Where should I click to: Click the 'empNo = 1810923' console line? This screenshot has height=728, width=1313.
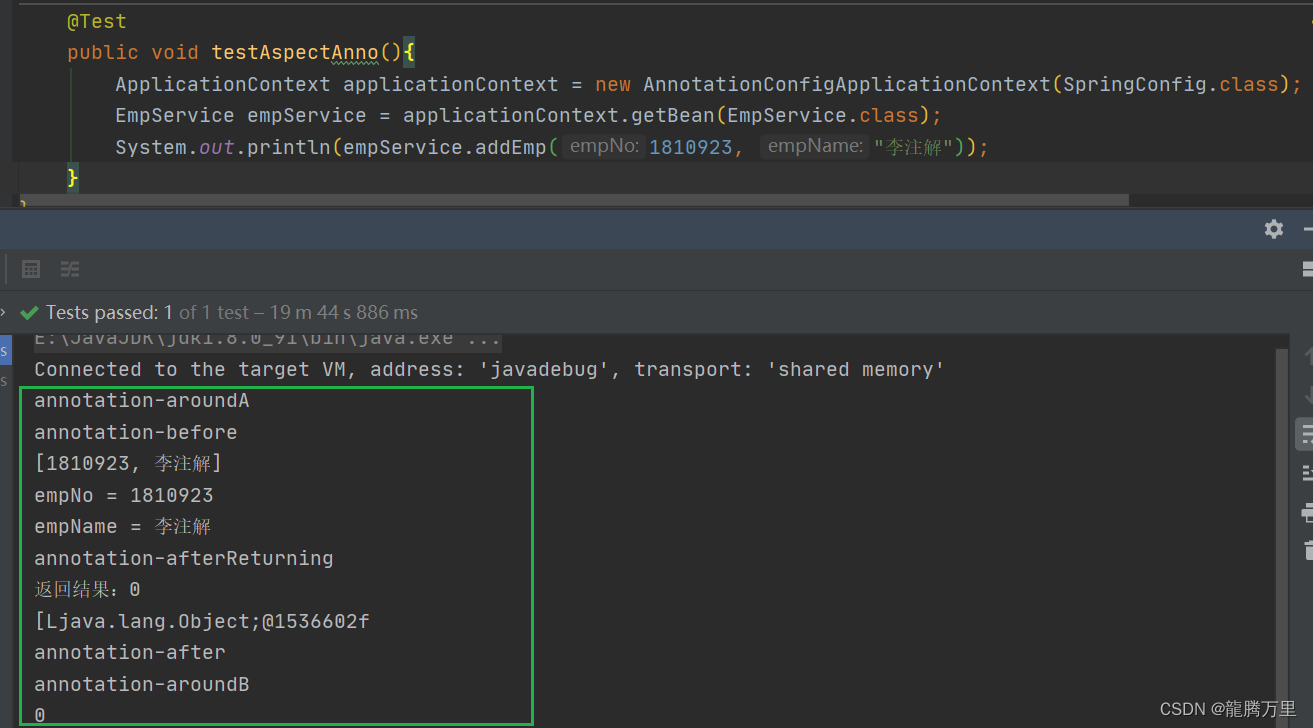[124, 495]
